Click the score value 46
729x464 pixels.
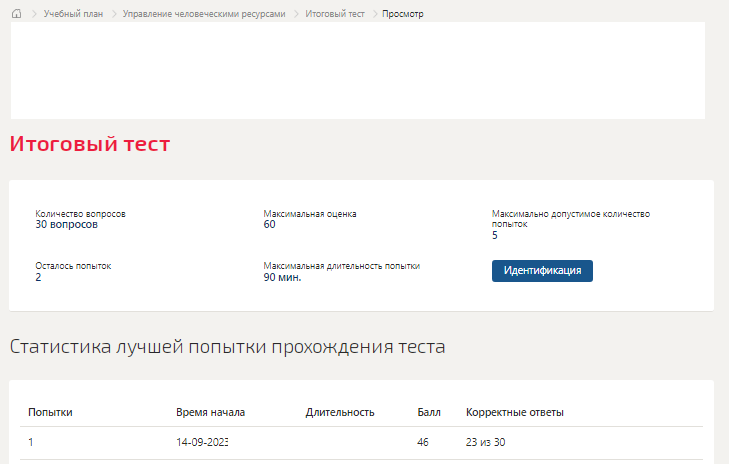pyautogui.click(x=423, y=442)
